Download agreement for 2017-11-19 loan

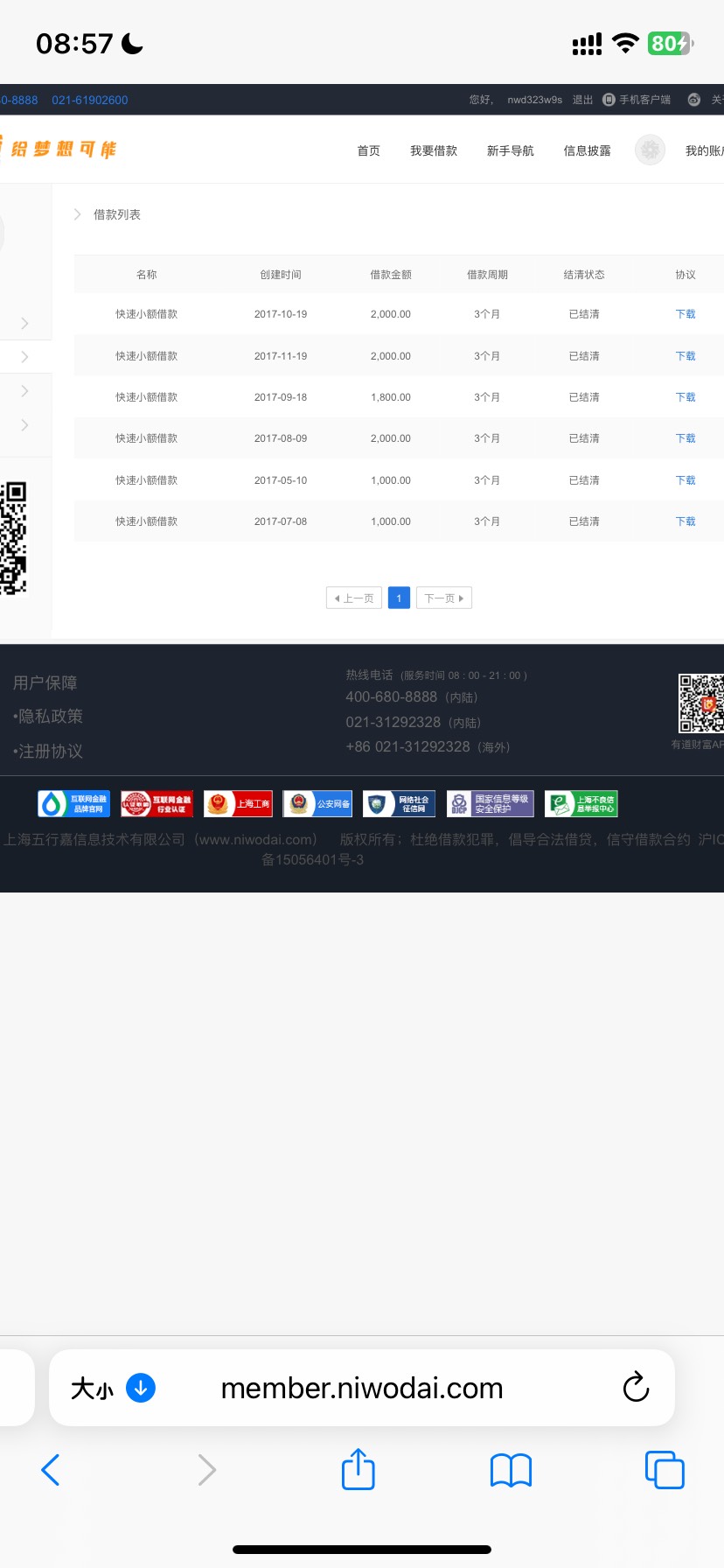[x=686, y=356]
